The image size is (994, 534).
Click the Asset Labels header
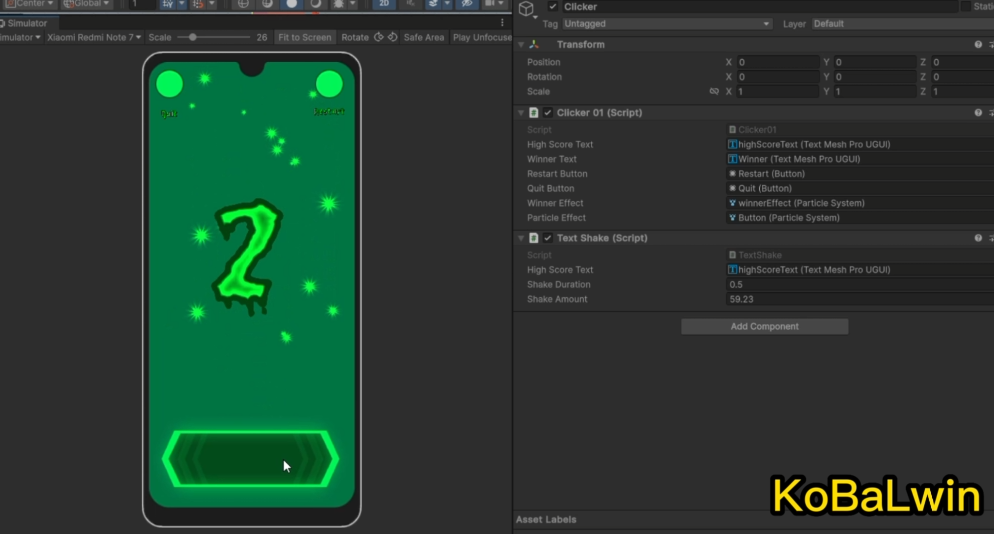click(546, 519)
